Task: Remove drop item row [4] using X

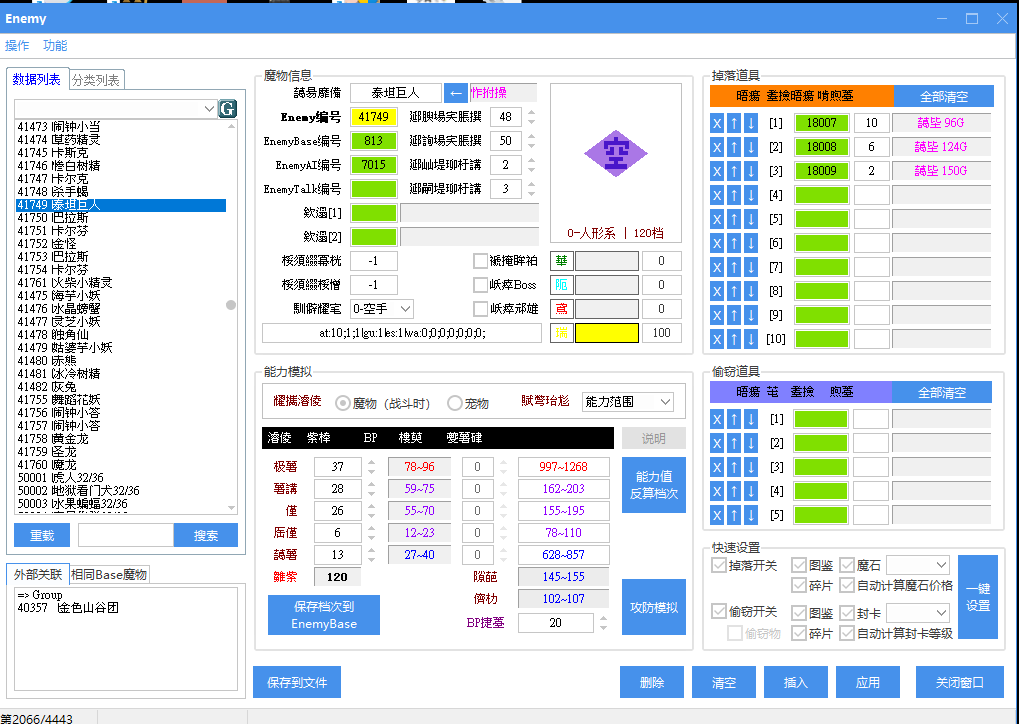Action: 717,195
